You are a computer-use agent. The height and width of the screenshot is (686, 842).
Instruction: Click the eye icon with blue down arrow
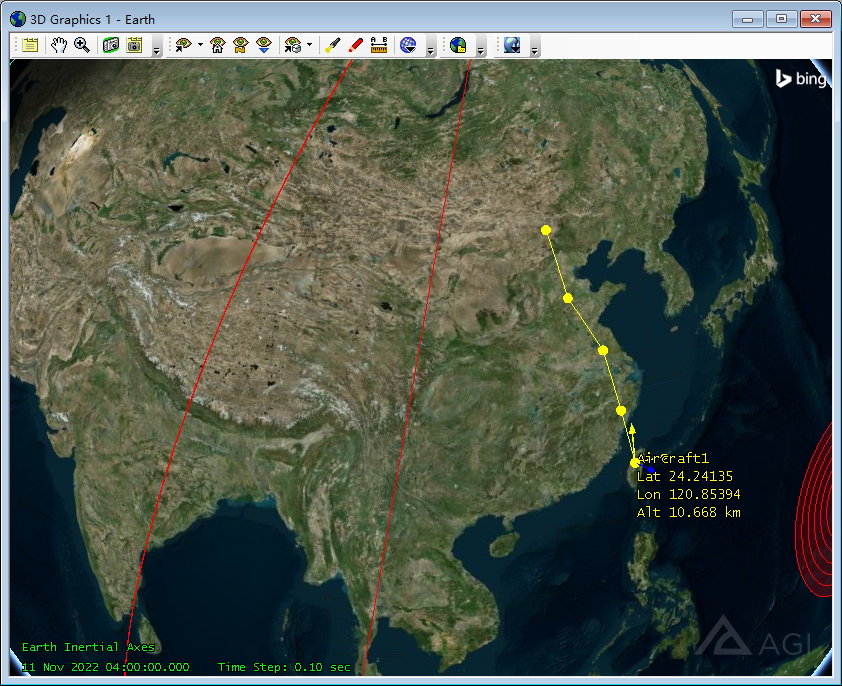263,45
